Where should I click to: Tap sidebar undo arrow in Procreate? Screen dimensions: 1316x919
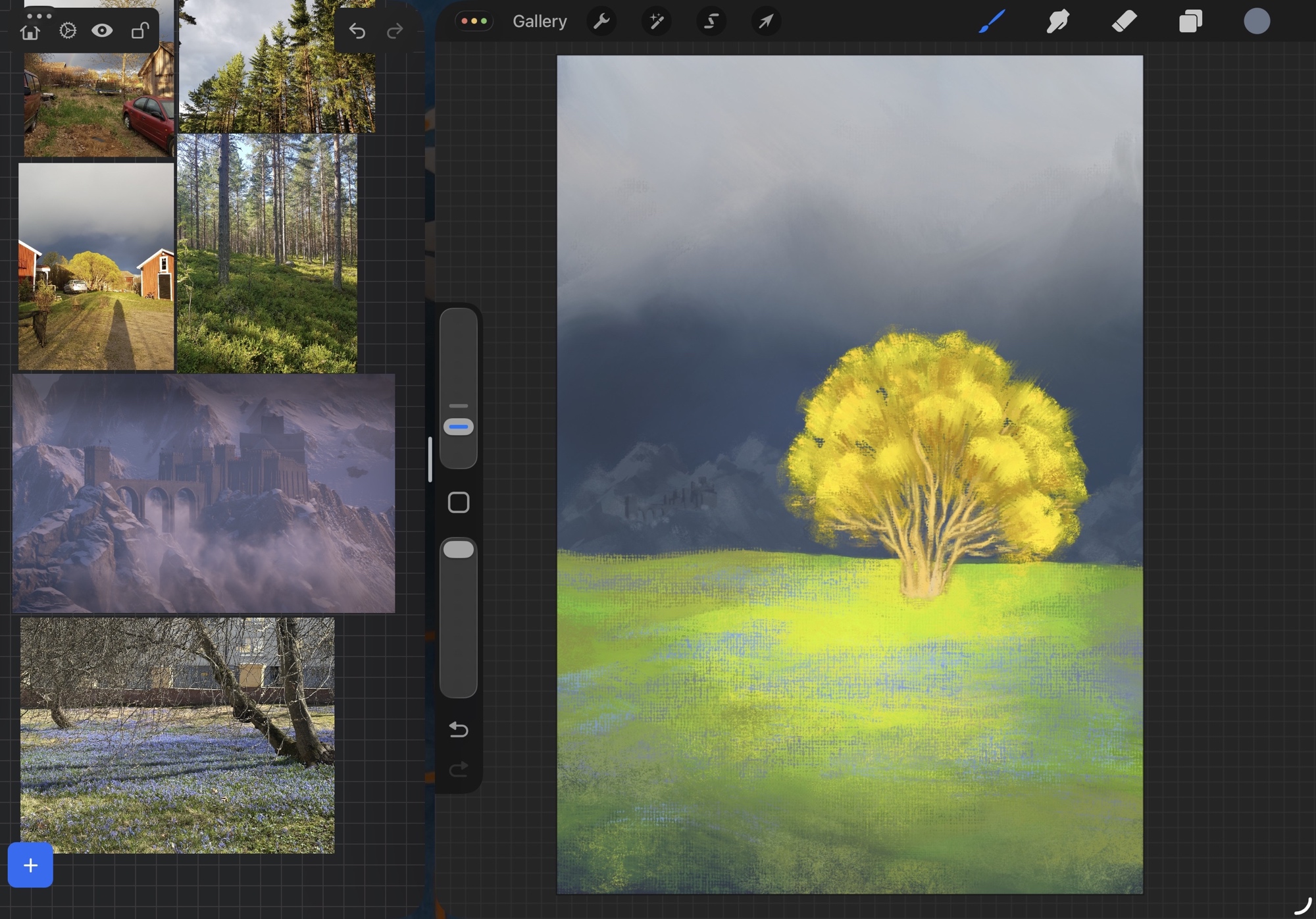459,729
